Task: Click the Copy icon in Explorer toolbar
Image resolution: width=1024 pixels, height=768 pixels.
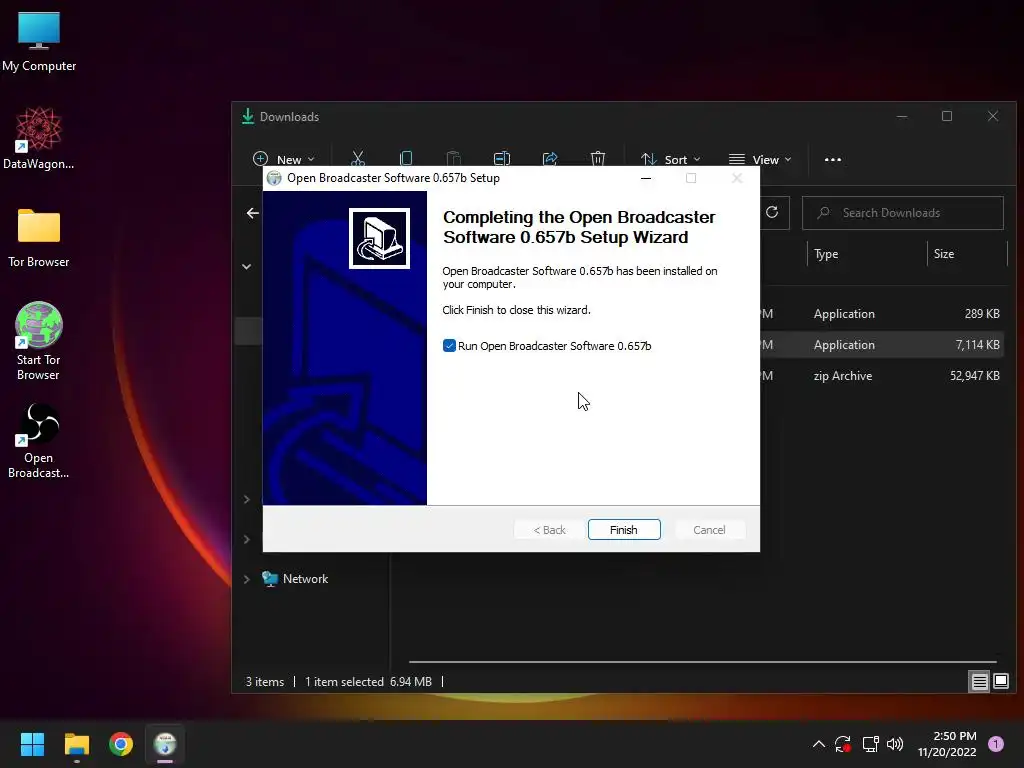Action: (x=406, y=159)
